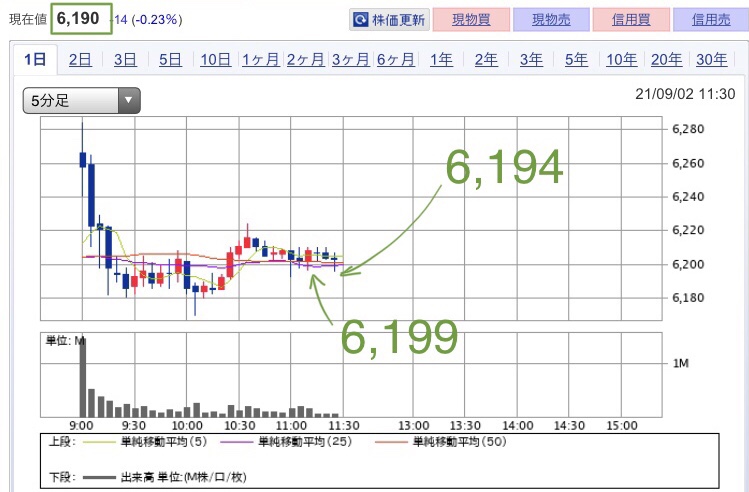Switch to the 3日 period tab

coord(125,60)
